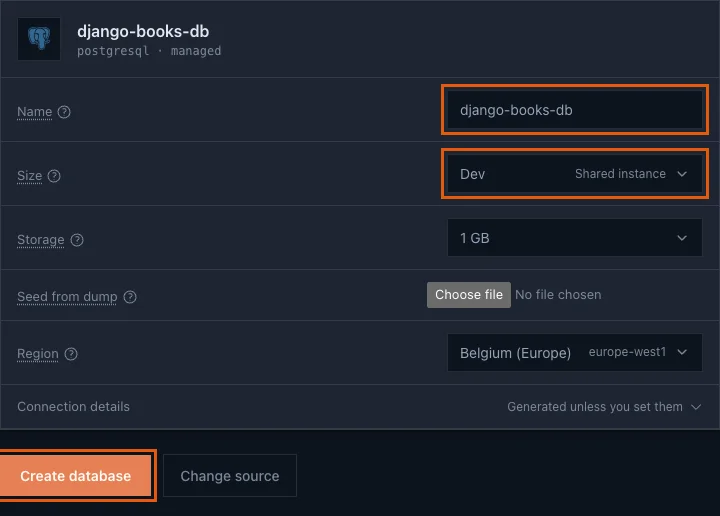Click the PostgreSQL elephant logo

39,39
